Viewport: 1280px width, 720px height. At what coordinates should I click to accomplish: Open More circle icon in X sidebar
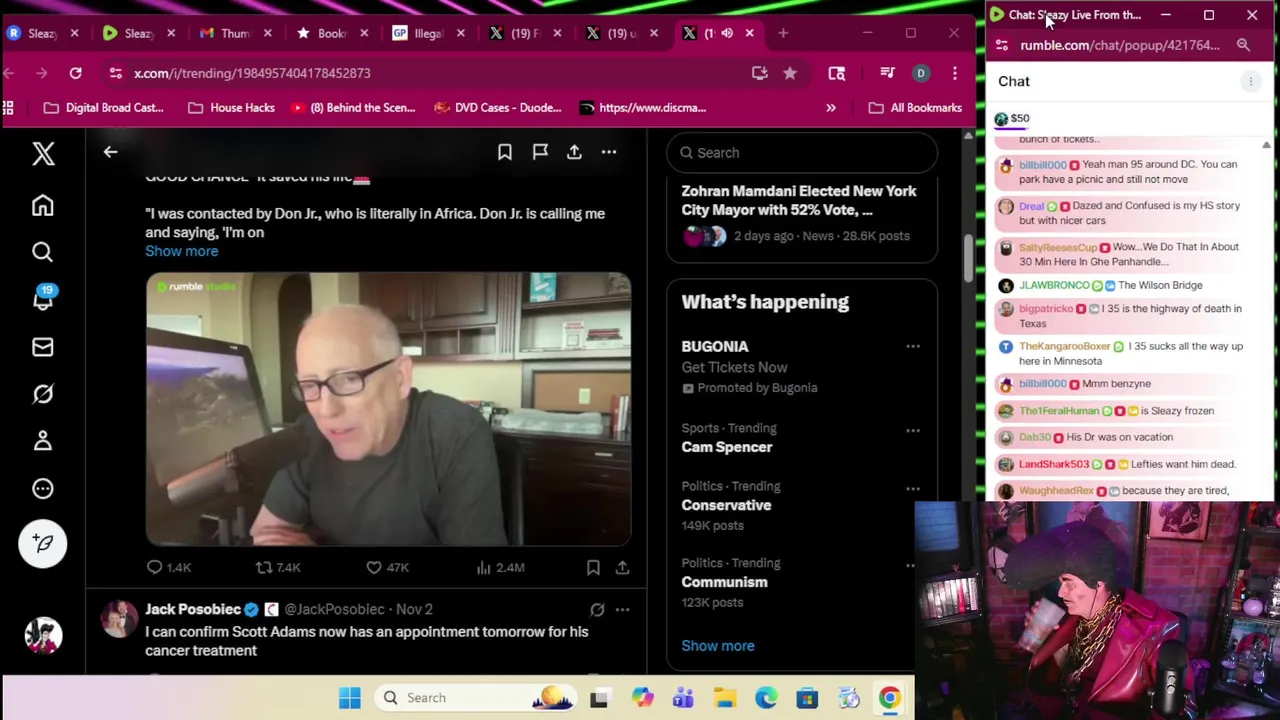42,489
